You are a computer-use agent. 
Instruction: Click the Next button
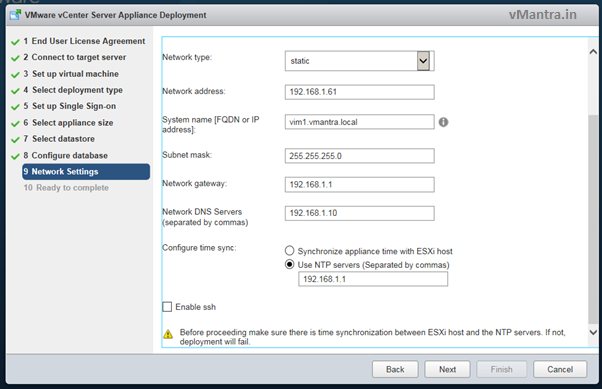click(447, 369)
